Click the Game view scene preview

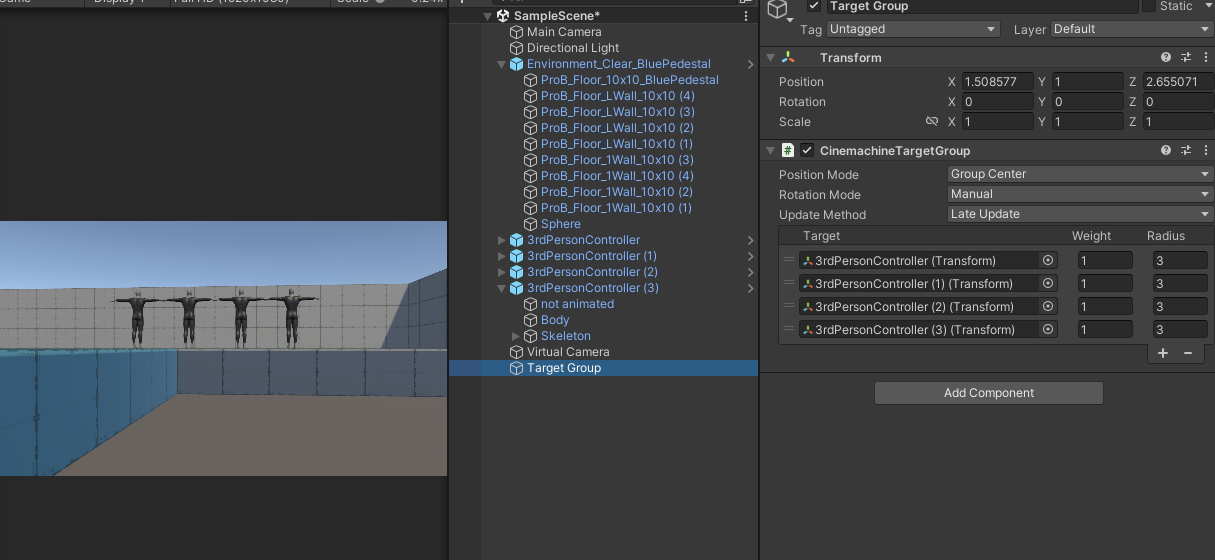pyautogui.click(x=223, y=348)
